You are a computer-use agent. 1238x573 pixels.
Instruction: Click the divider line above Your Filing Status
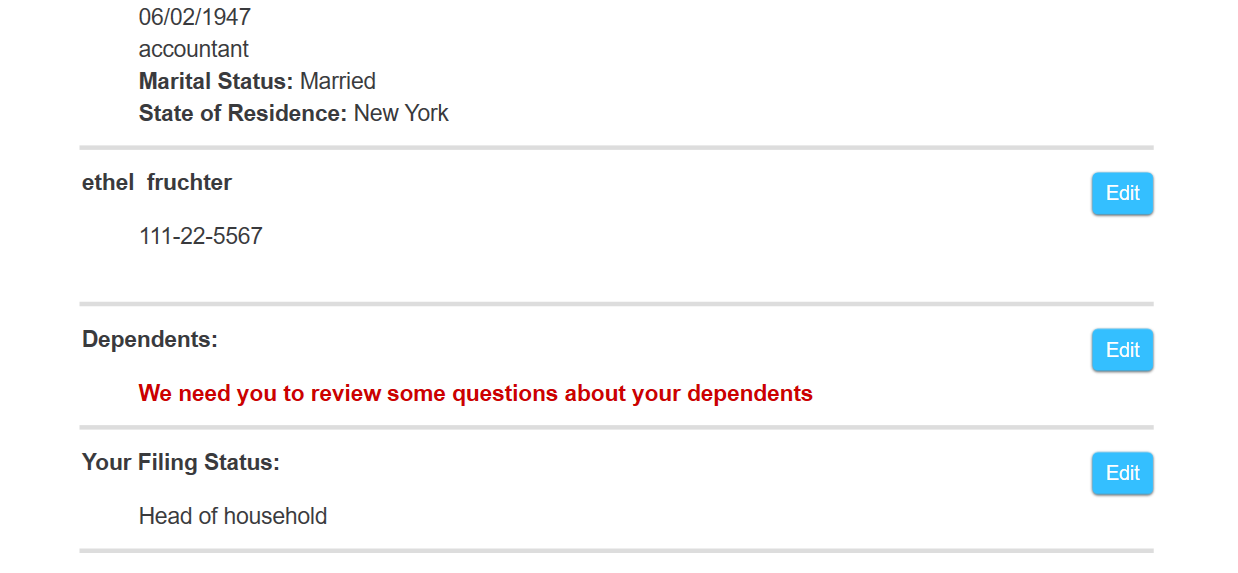coord(616,427)
